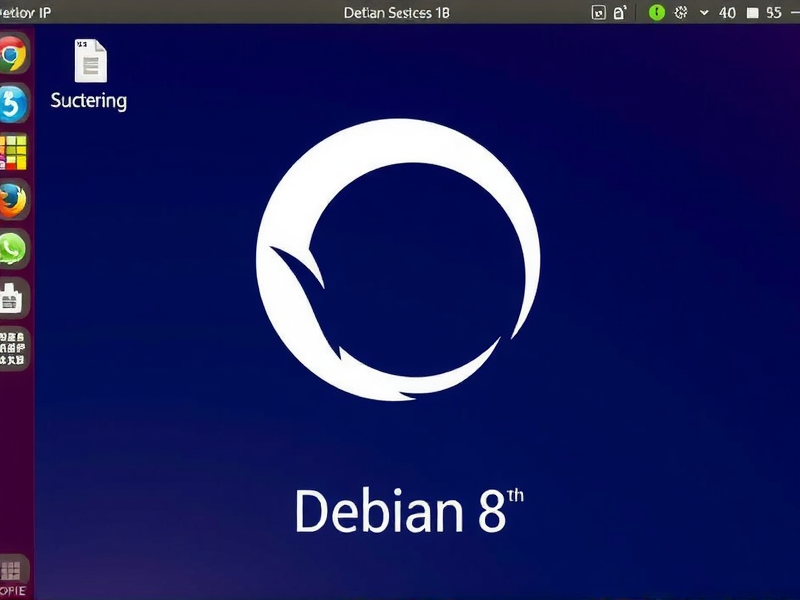The height and width of the screenshot is (600, 800).
Task: Click the keyboard input indicator in the system tray
Action: 598,12
